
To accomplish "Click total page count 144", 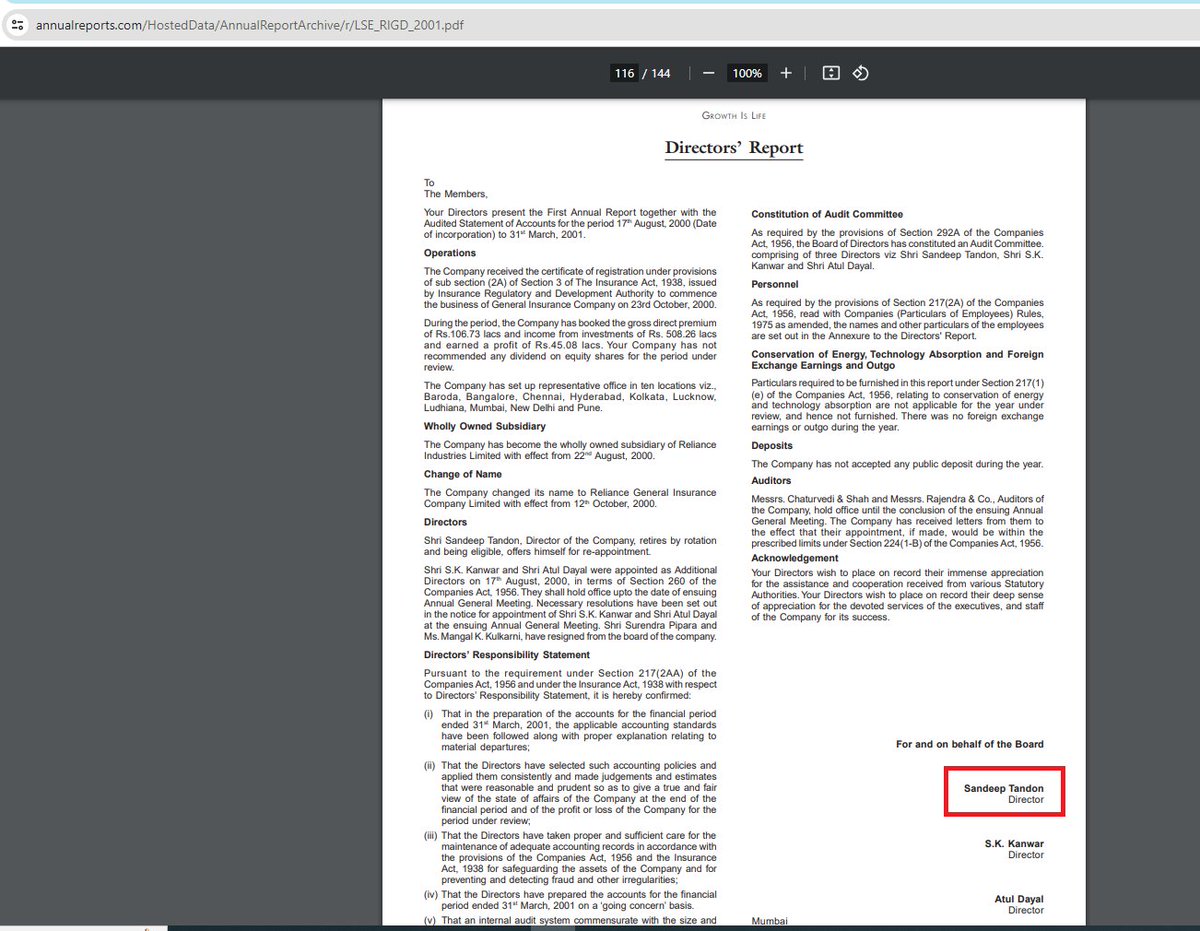I will (x=661, y=73).
